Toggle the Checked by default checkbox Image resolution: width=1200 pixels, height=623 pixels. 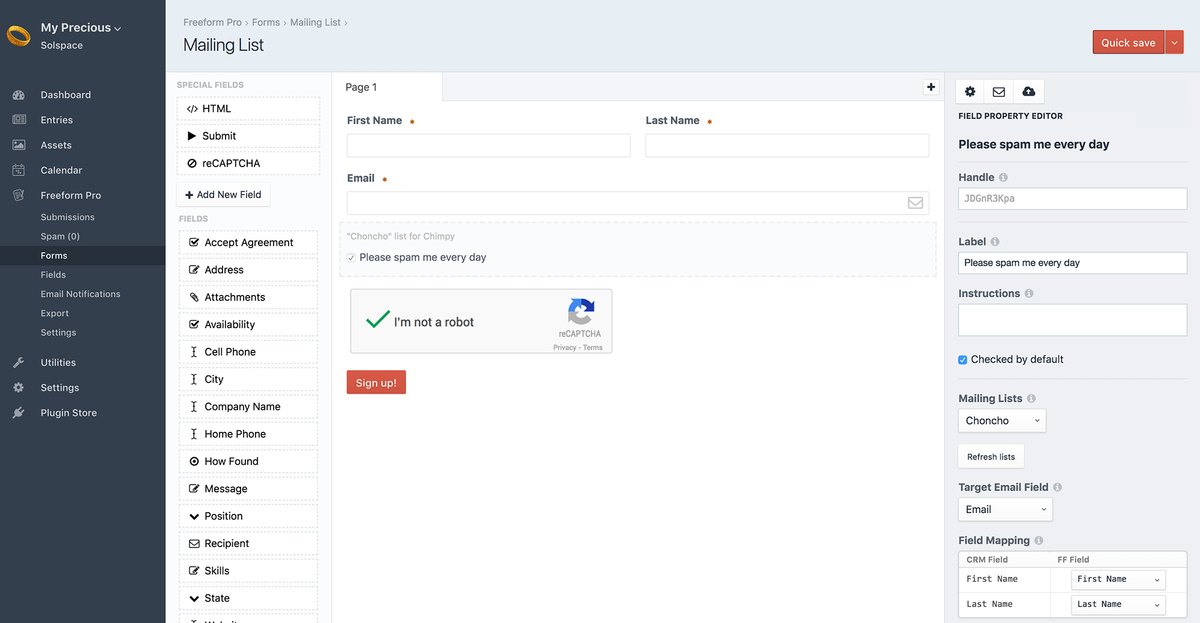pyautogui.click(x=963, y=360)
